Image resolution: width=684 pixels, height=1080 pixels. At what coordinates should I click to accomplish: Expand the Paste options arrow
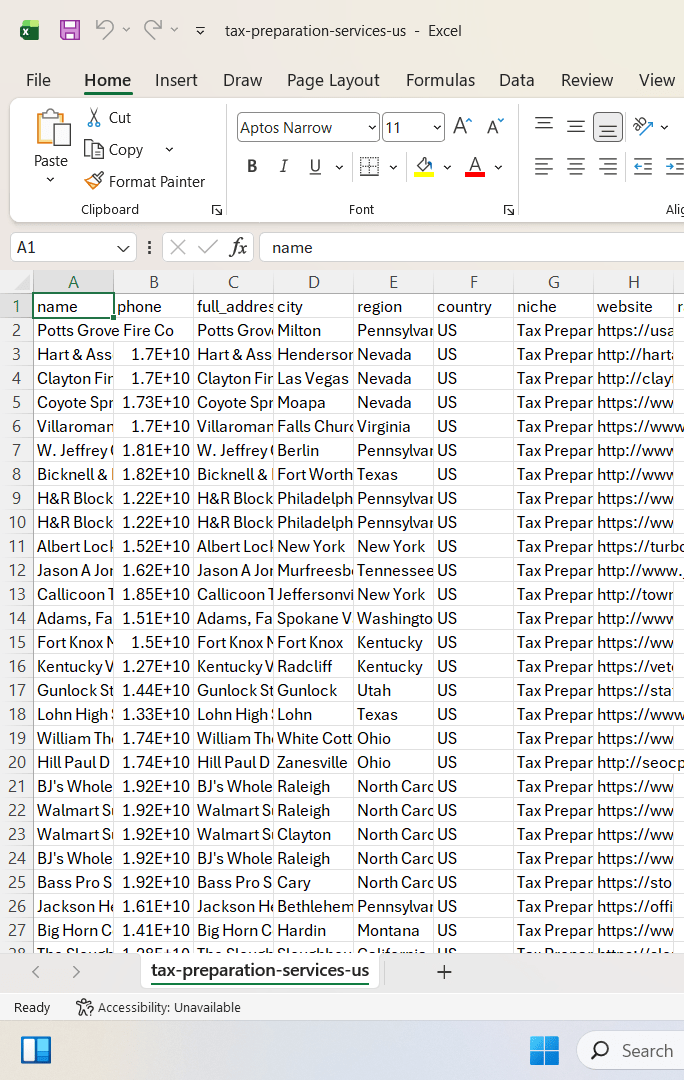coord(50,180)
